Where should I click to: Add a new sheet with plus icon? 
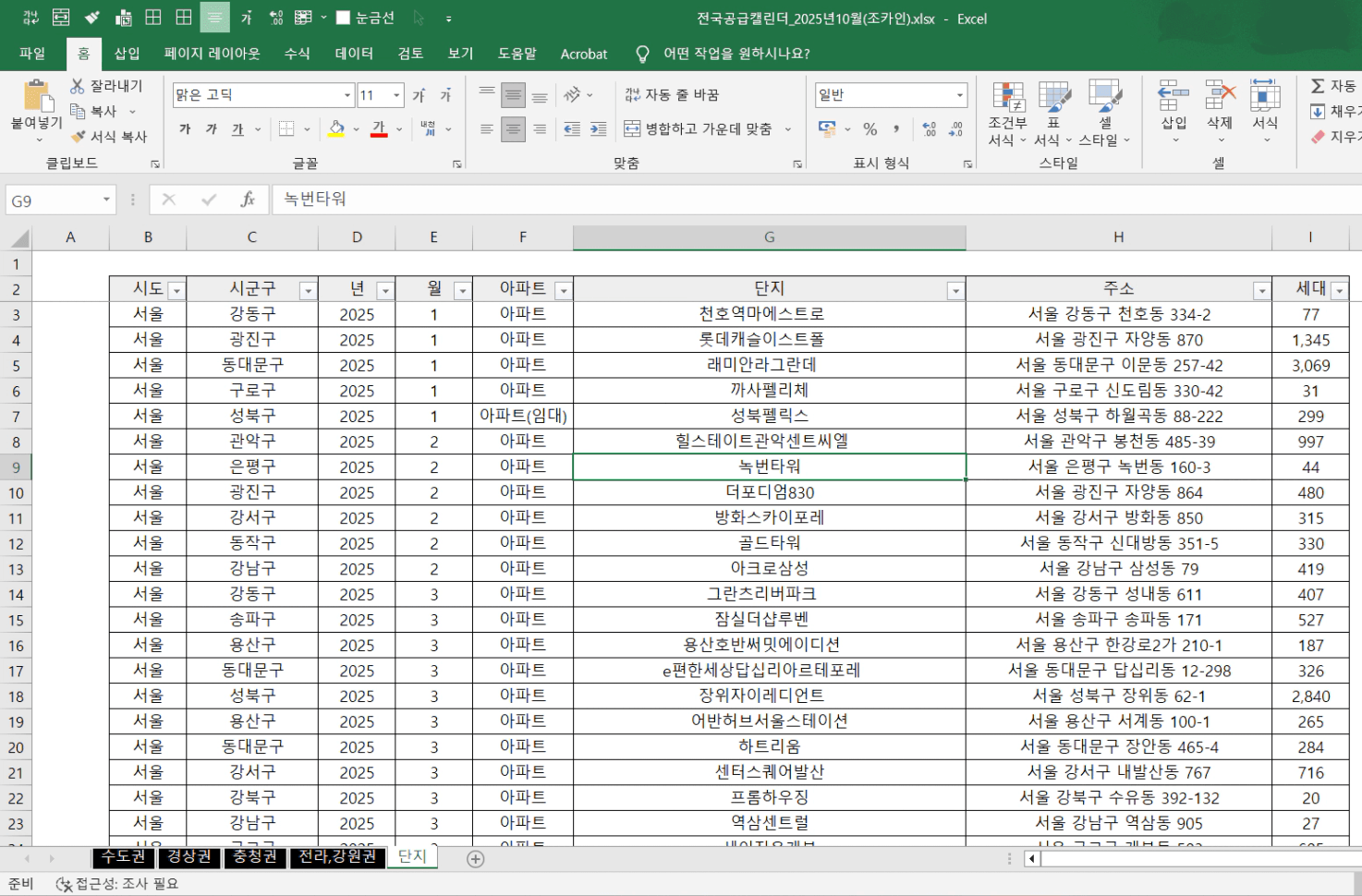coord(476,859)
